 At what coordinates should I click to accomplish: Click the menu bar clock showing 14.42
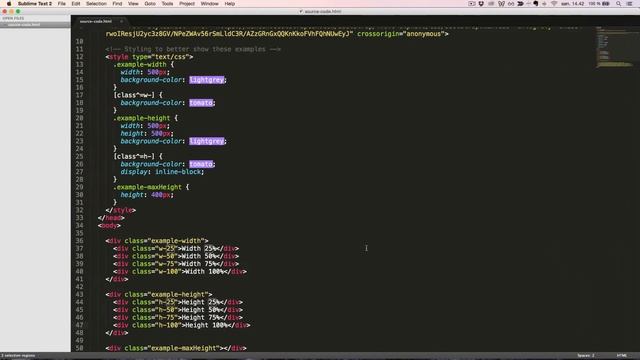pos(572,4)
